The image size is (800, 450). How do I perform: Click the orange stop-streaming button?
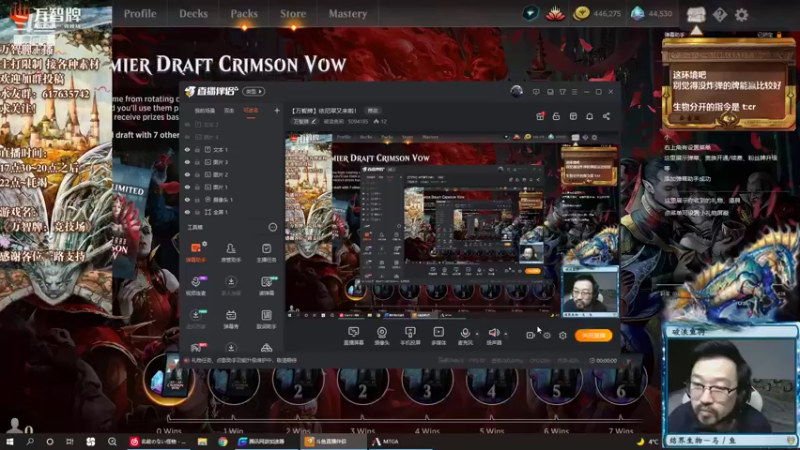point(593,335)
